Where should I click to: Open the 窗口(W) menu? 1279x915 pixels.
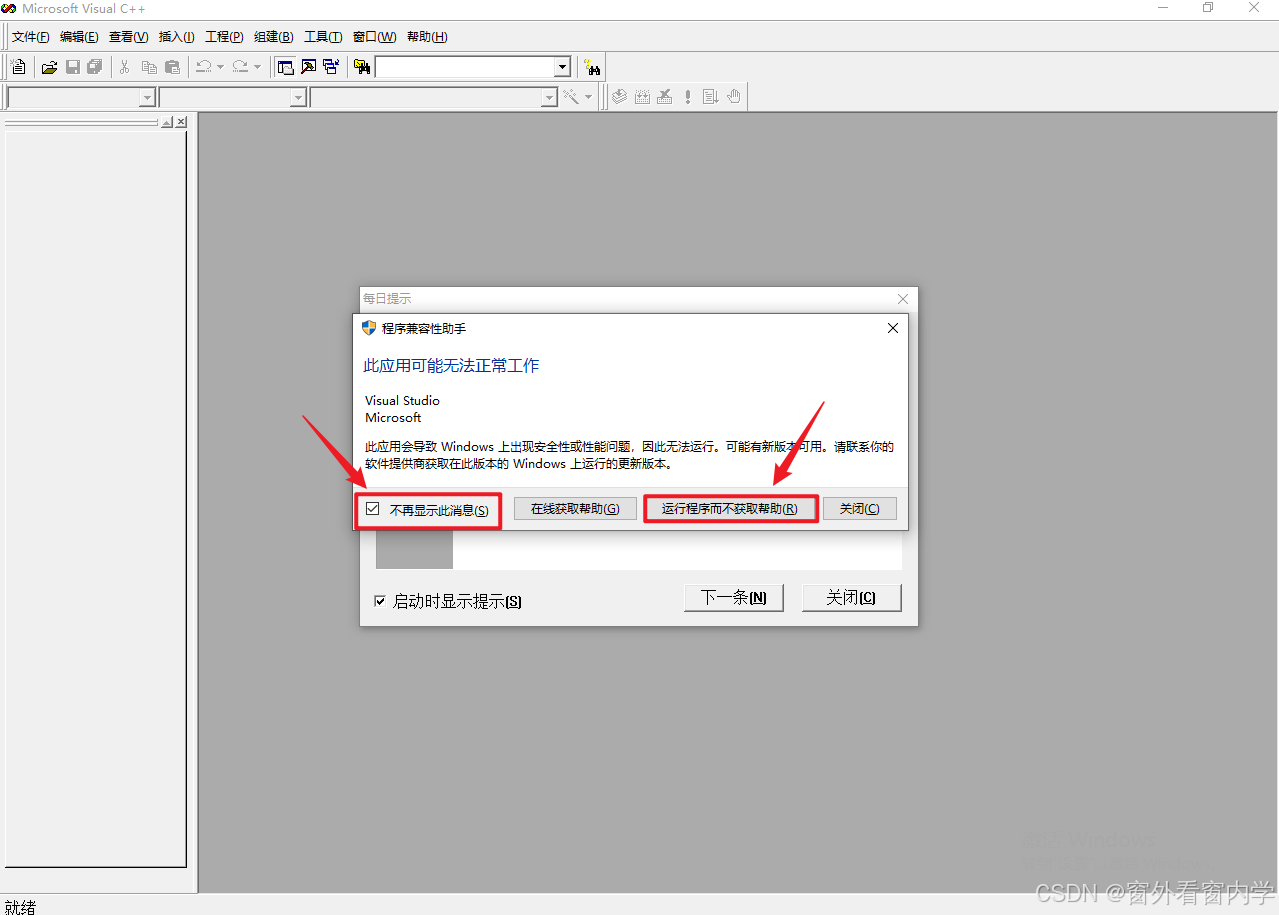(x=374, y=37)
